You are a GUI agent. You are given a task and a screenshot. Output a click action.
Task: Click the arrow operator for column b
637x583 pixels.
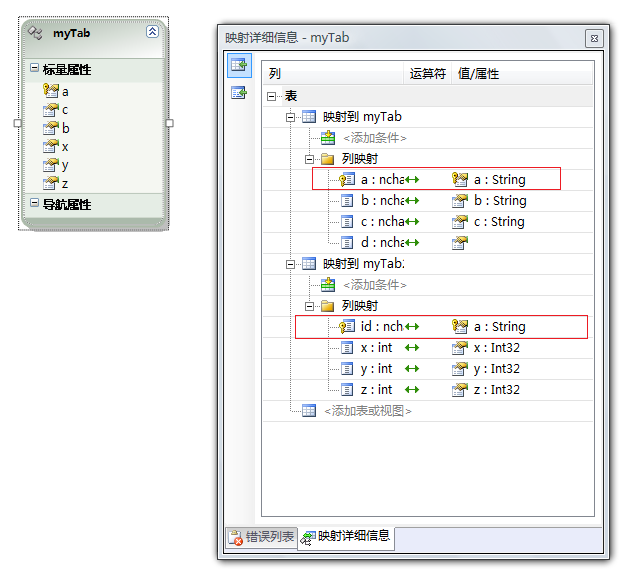coord(412,201)
